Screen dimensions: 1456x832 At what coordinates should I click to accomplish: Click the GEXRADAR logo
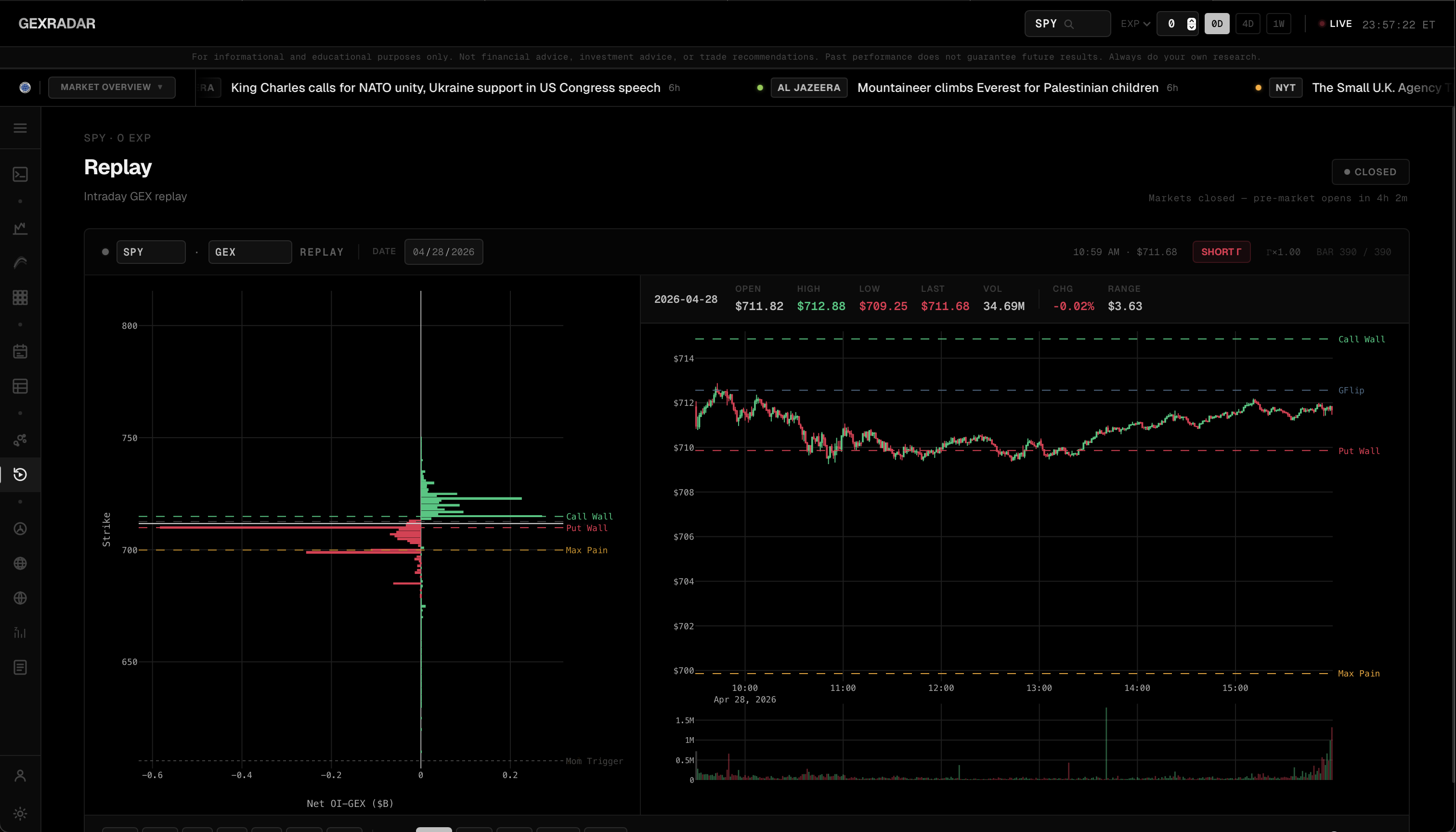[x=57, y=24]
